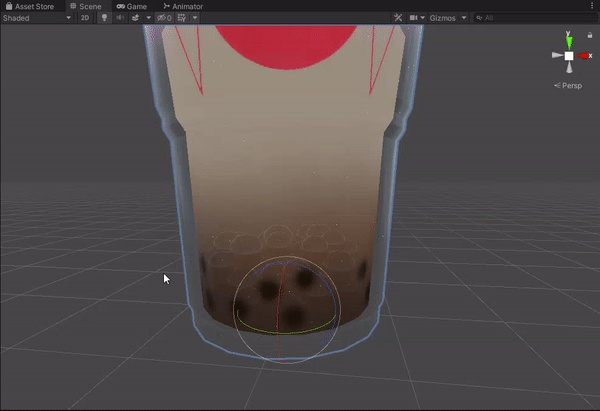Open the panel options three-dot menu
Screen dimensions: 600x411
point(592,6)
